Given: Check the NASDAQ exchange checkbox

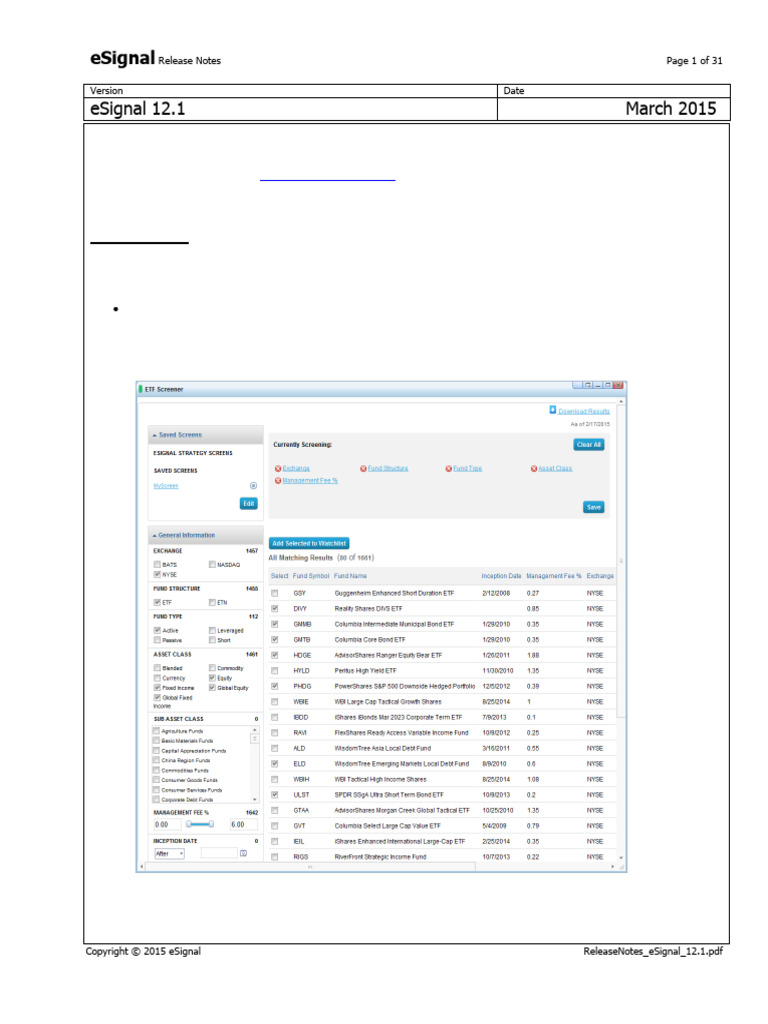Looking at the screenshot, I should point(212,564).
